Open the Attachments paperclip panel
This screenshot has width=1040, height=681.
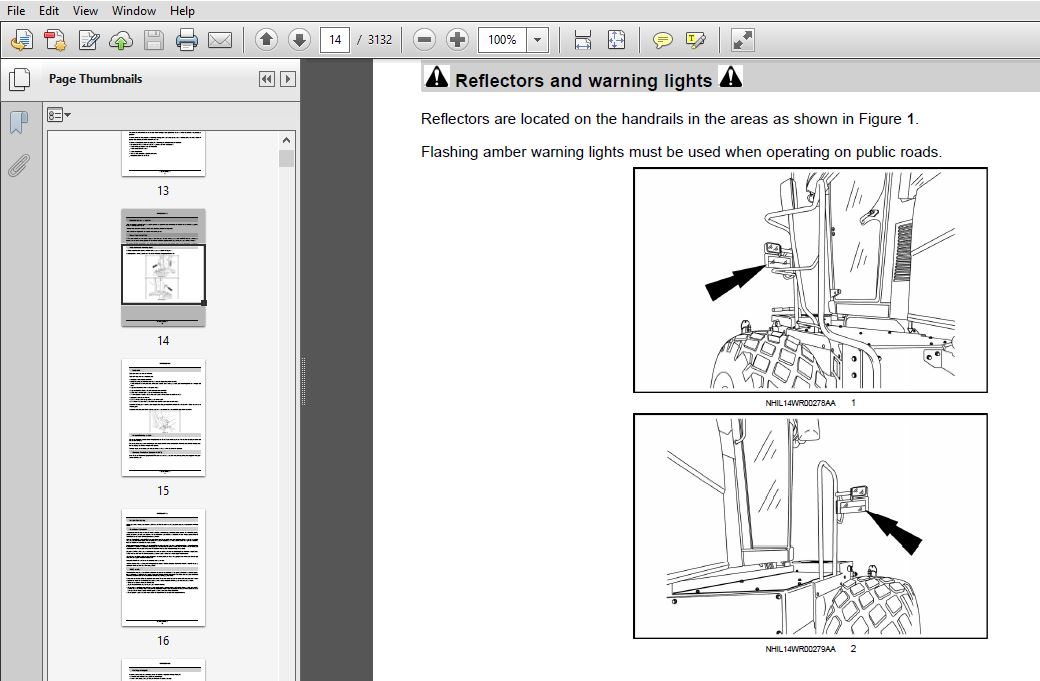(19, 165)
